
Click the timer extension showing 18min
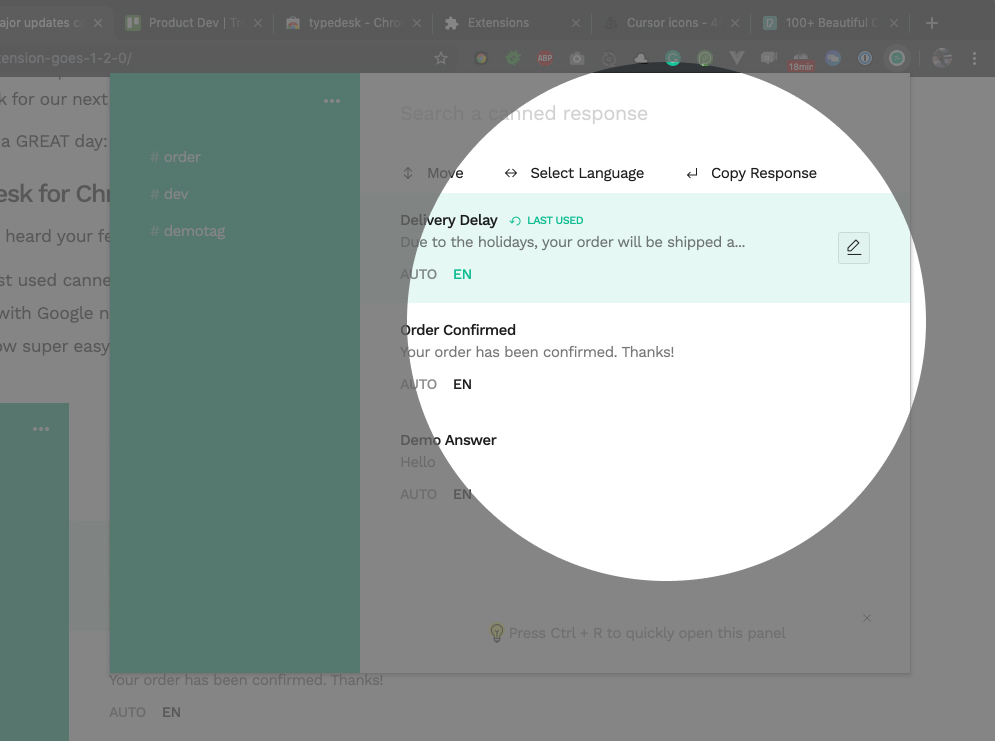click(801, 60)
